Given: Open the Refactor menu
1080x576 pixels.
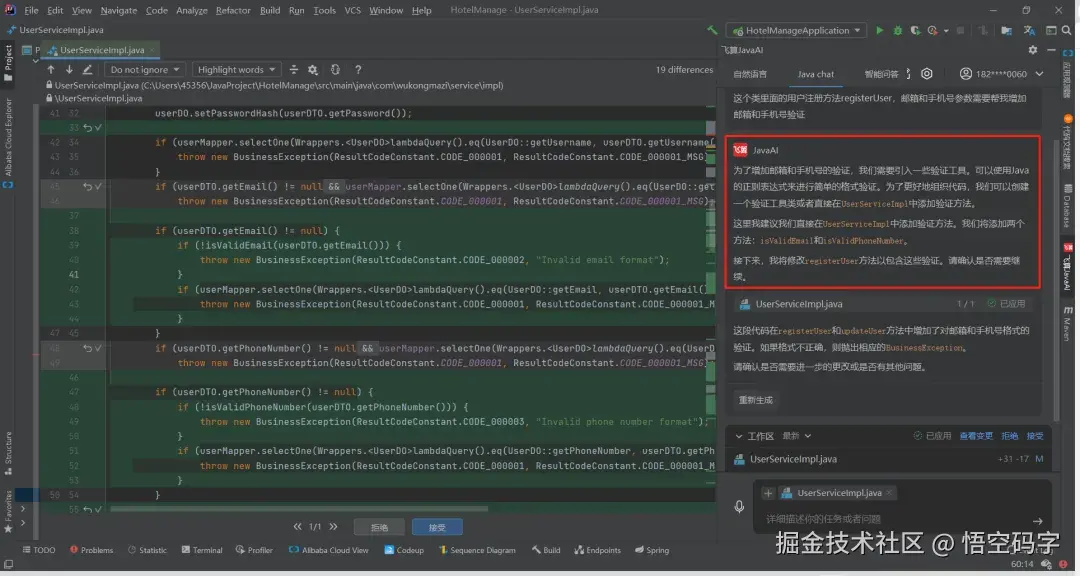Looking at the screenshot, I should pyautogui.click(x=233, y=10).
